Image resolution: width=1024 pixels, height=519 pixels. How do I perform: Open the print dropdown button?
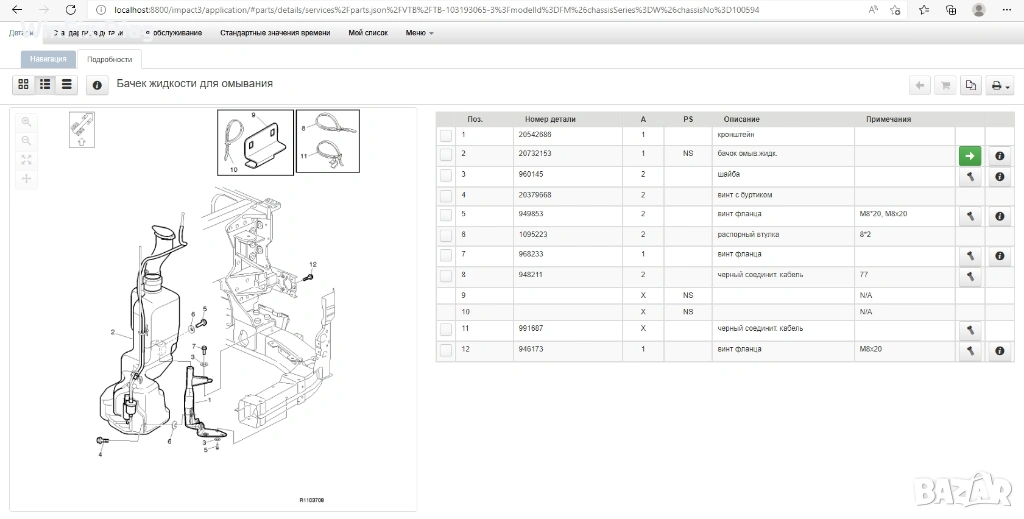pos(999,86)
